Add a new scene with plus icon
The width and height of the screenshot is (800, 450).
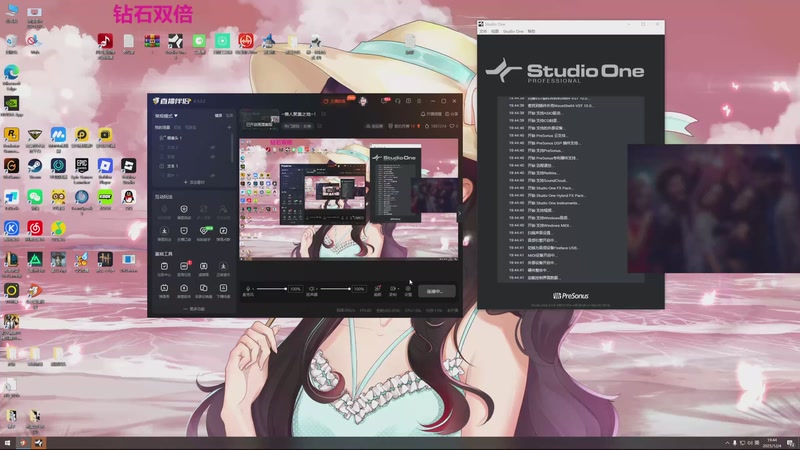pyautogui.click(x=229, y=128)
